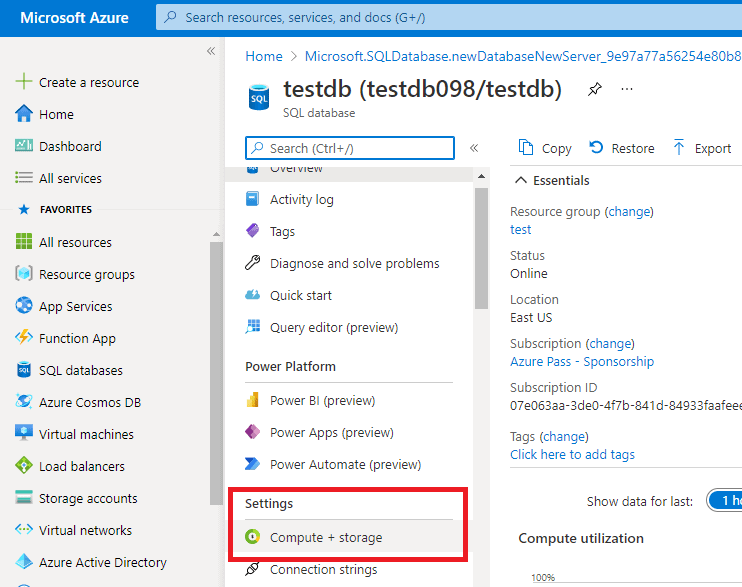Click the resource menu scroll up arrow

481,176
